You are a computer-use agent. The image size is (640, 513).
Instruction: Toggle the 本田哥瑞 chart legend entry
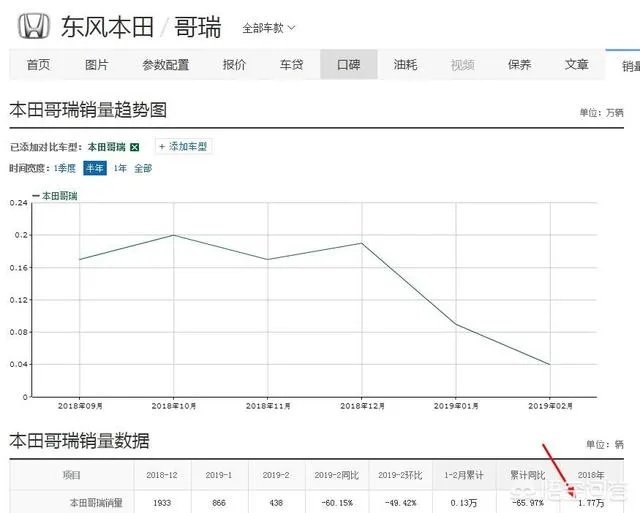click(x=55, y=196)
